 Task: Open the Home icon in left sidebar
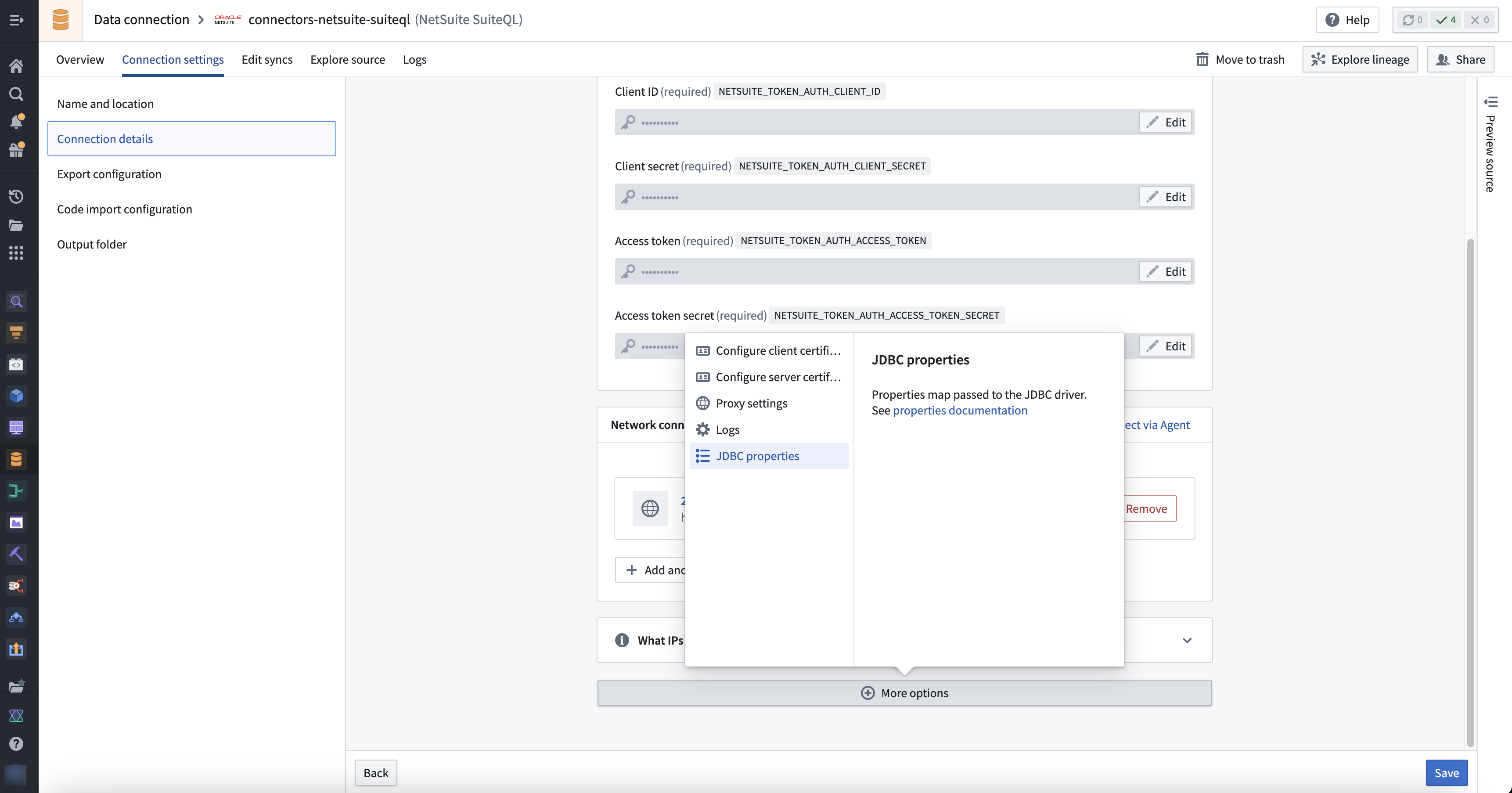(16, 66)
